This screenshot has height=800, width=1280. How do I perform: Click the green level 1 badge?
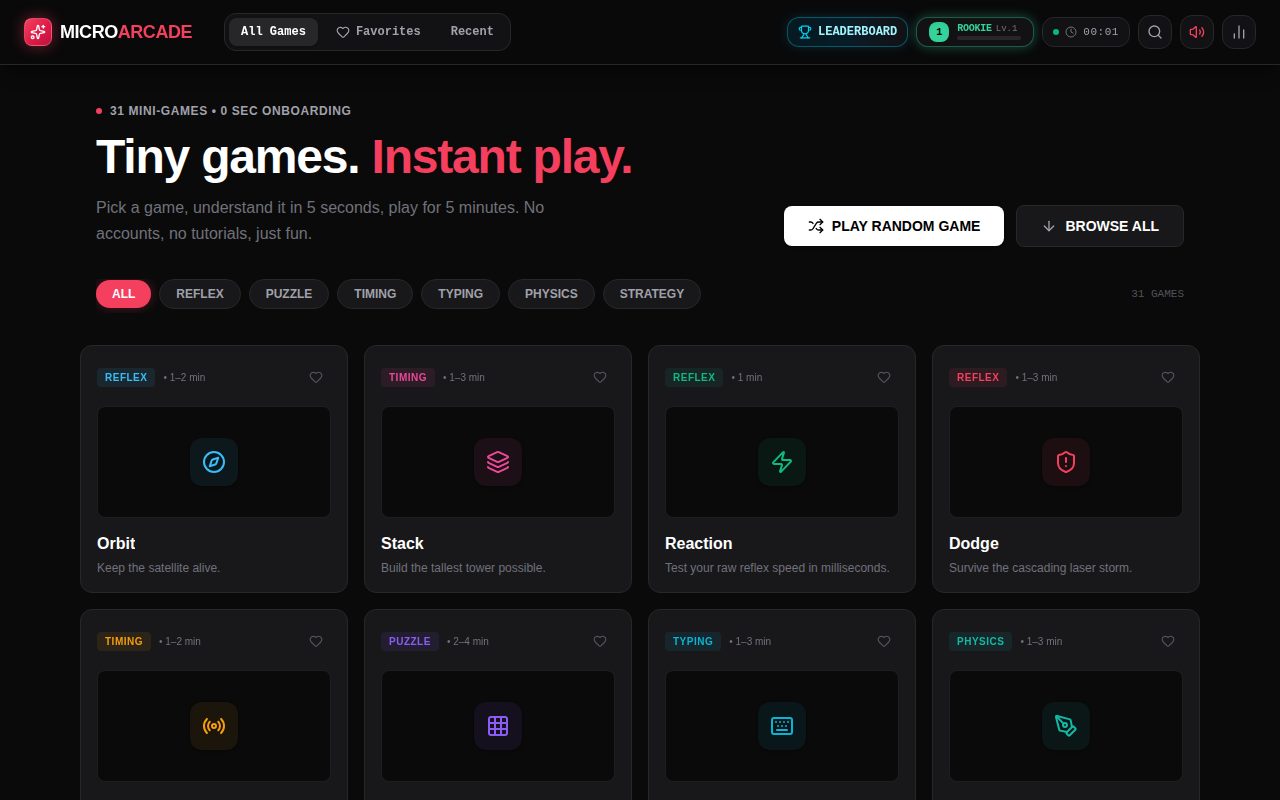tap(939, 32)
